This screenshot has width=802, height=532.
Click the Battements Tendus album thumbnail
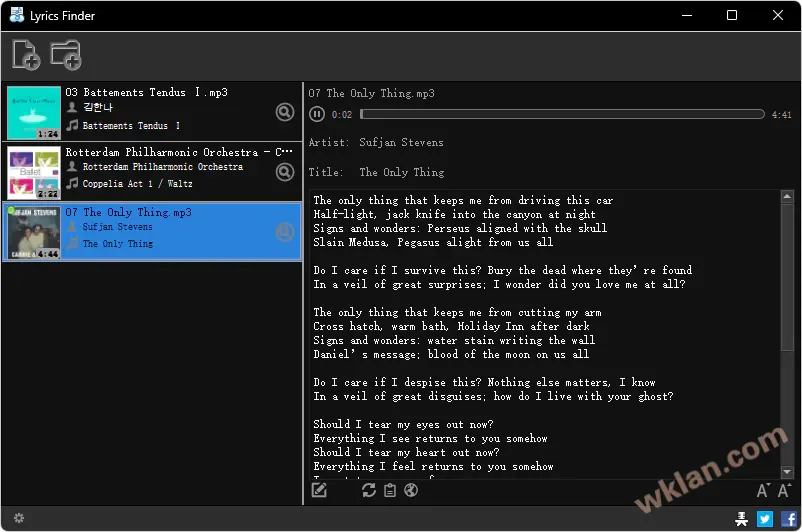[x=34, y=113]
